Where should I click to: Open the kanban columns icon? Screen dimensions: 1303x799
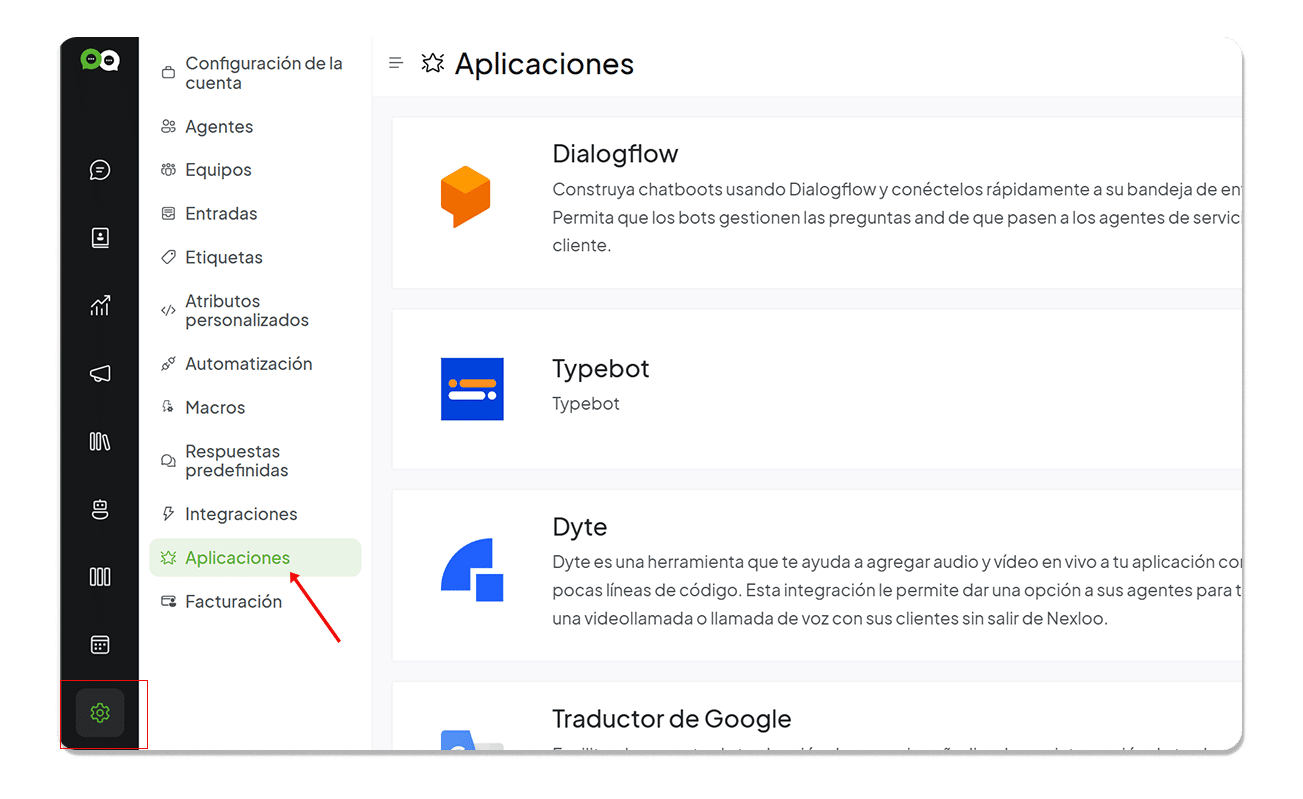pyautogui.click(x=100, y=577)
